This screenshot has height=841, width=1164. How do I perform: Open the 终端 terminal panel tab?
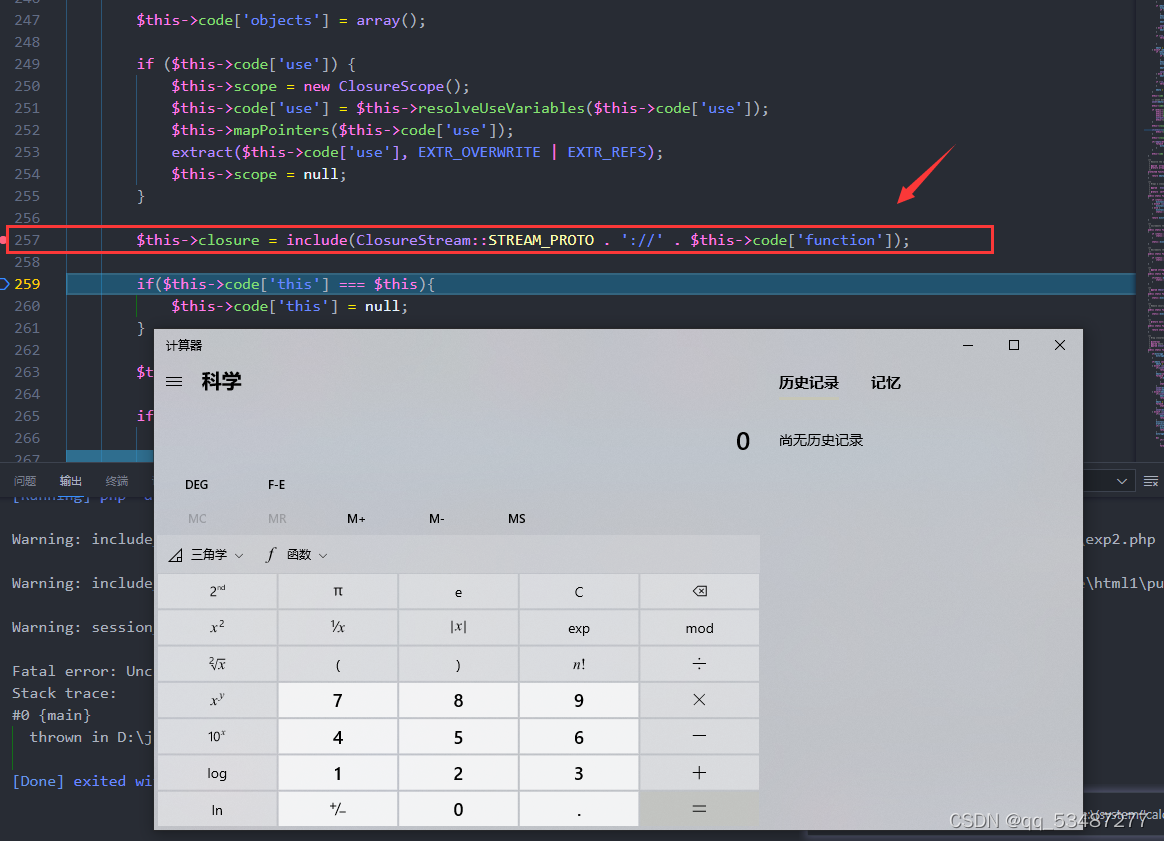[x=117, y=481]
